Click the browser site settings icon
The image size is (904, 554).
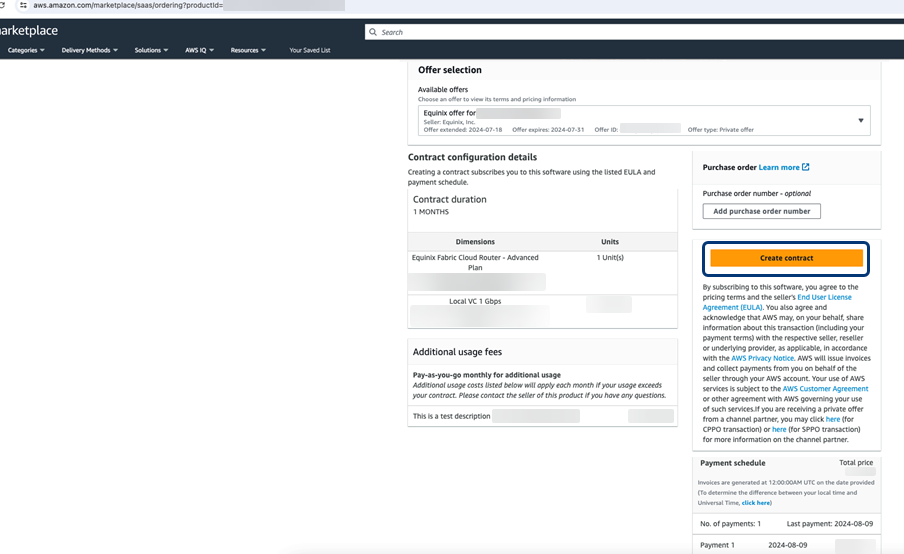click(x=23, y=5)
